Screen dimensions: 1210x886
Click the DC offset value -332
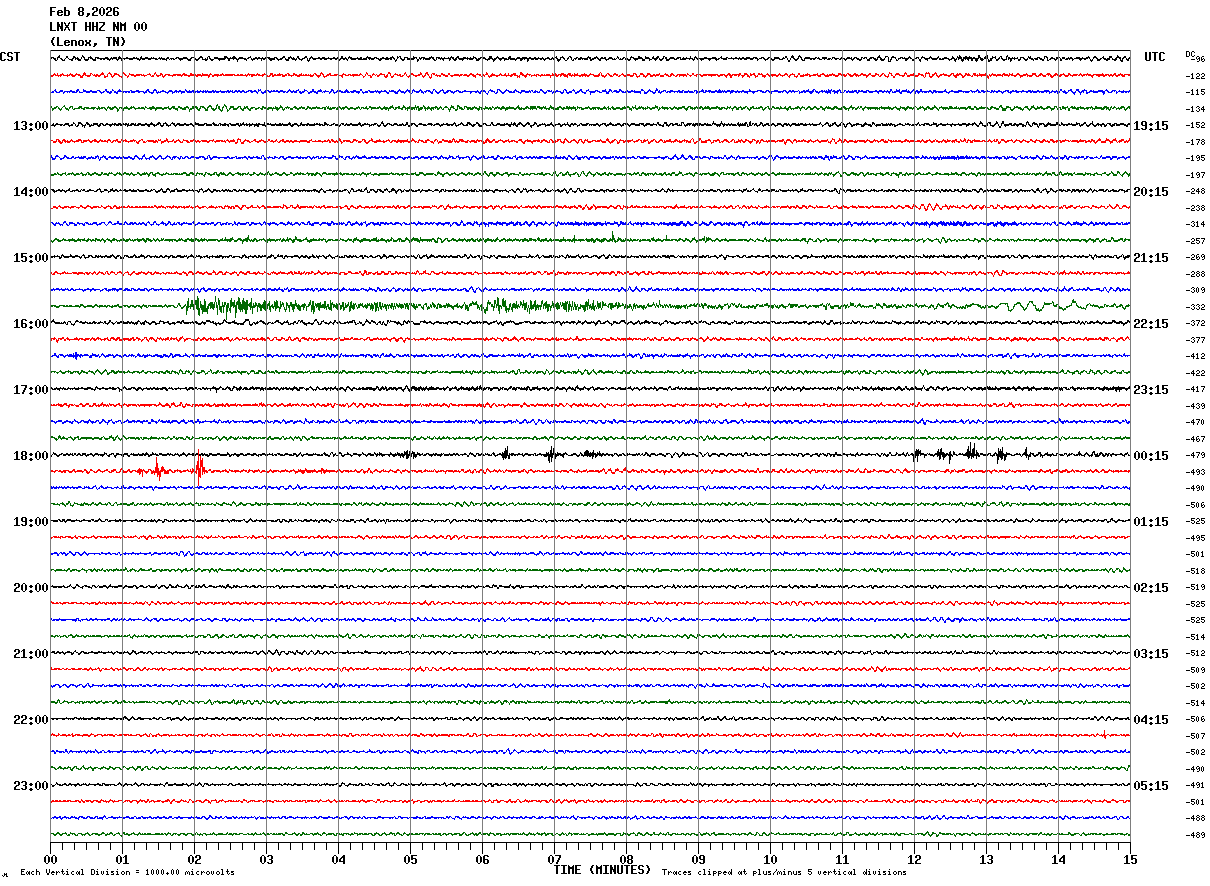click(x=1195, y=307)
